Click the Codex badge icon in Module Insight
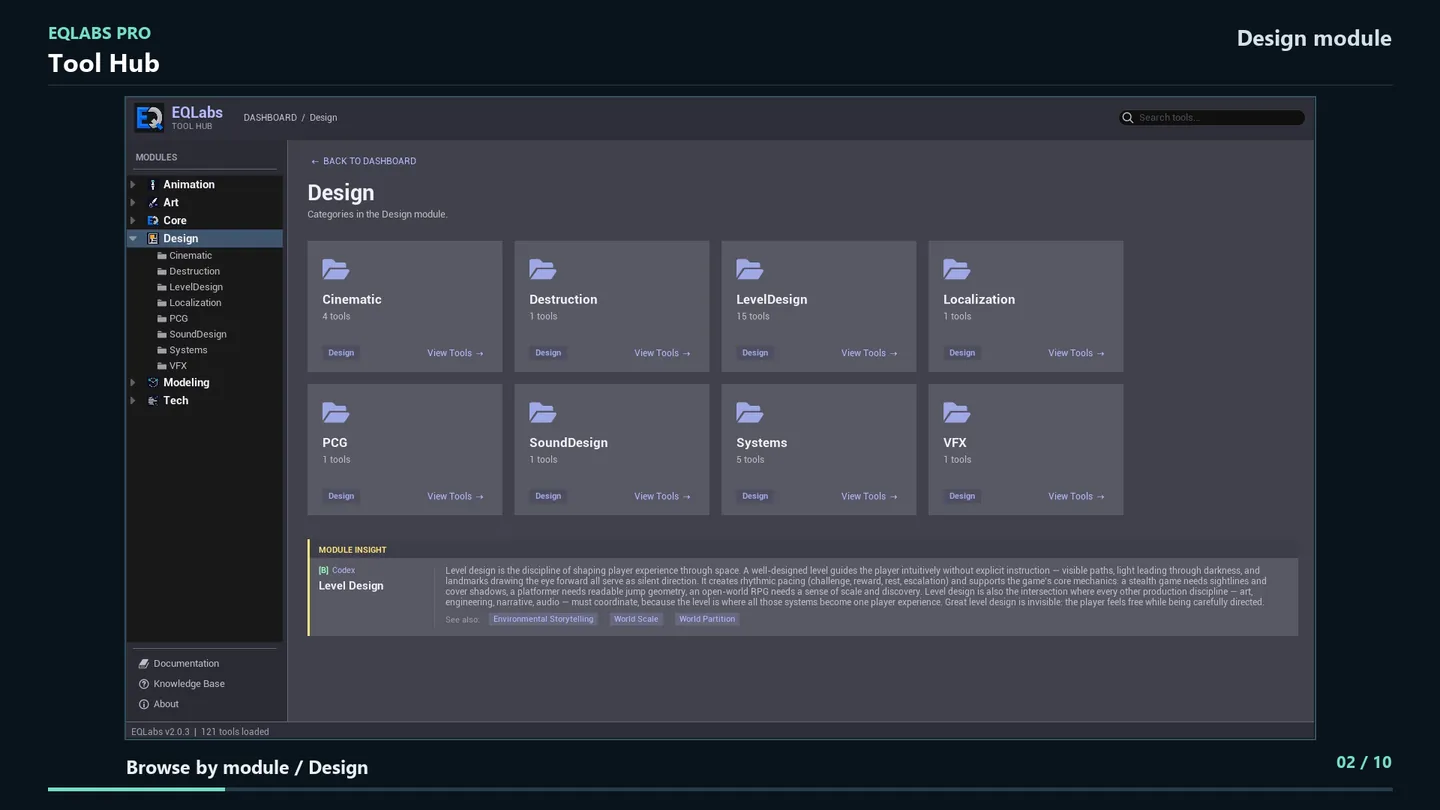Screen dimensions: 1440x810 coord(323,571)
